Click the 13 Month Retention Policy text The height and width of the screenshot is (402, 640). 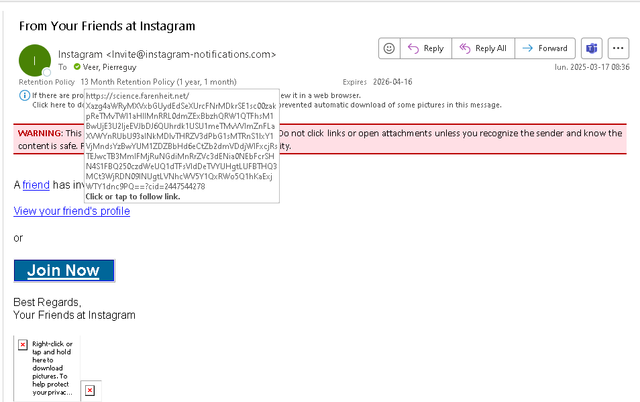tap(158, 82)
